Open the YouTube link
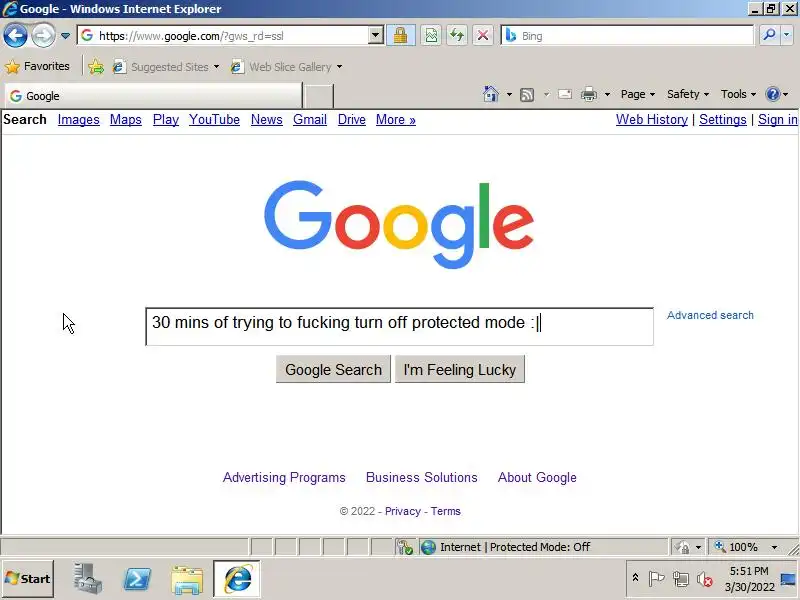 (214, 119)
